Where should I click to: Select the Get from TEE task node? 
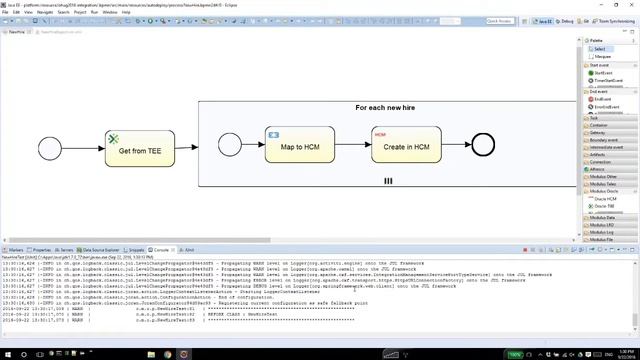[140, 149]
